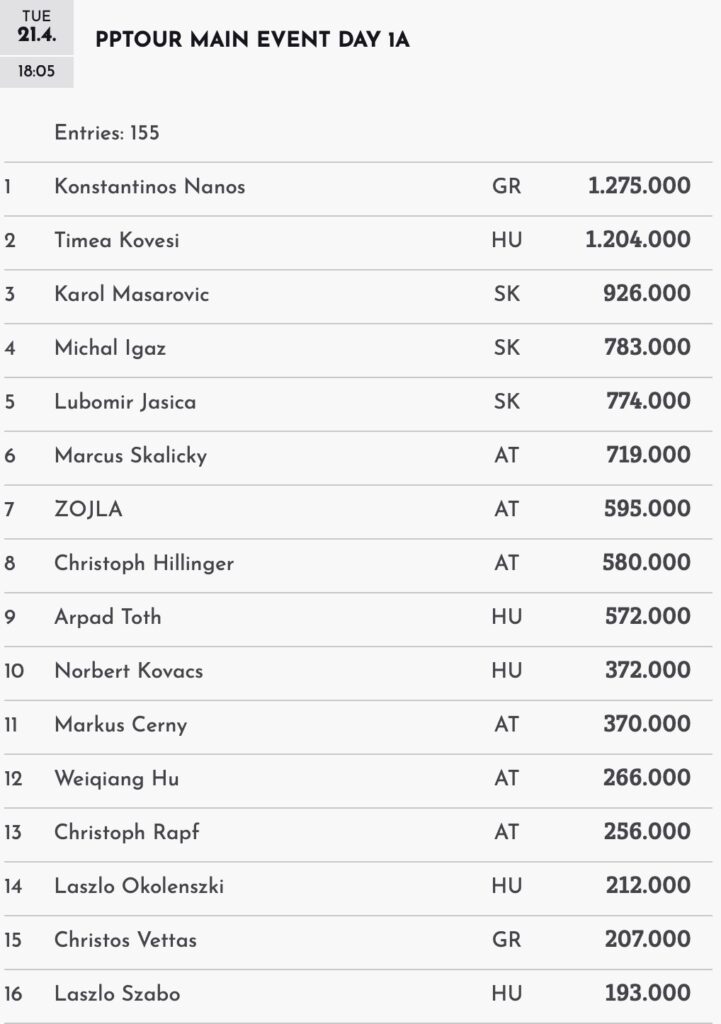The height and width of the screenshot is (1024, 721).
Task: Click the 372.000 chip count
Action: click(x=647, y=671)
